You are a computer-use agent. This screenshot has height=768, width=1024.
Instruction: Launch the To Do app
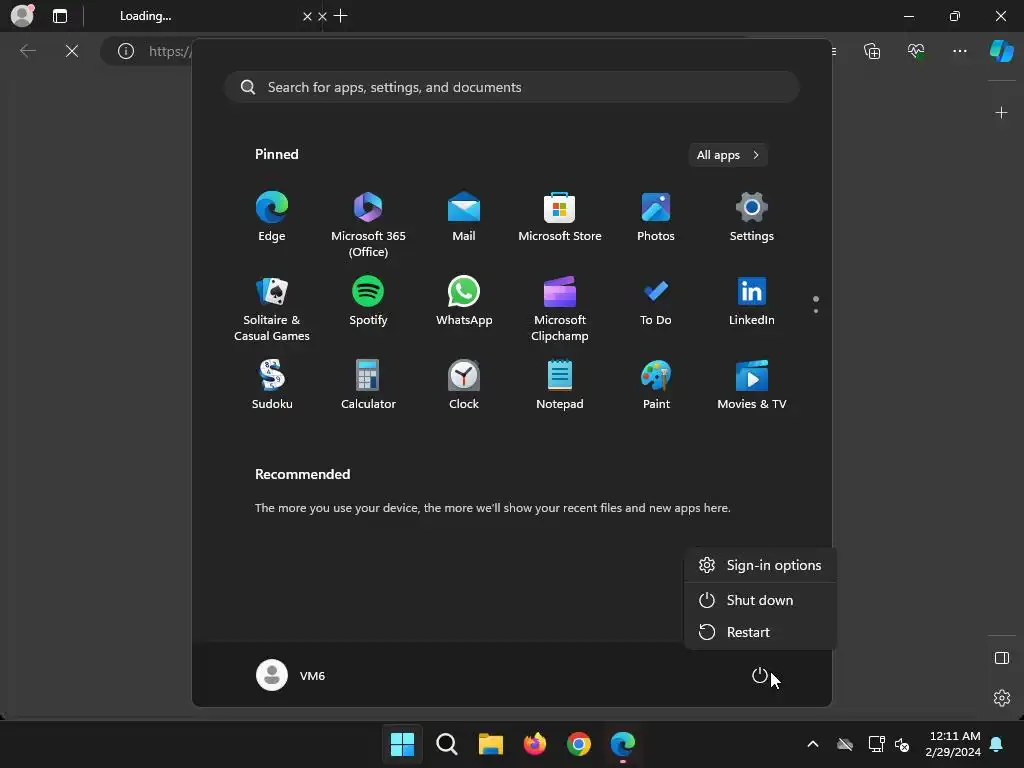pyautogui.click(x=656, y=301)
